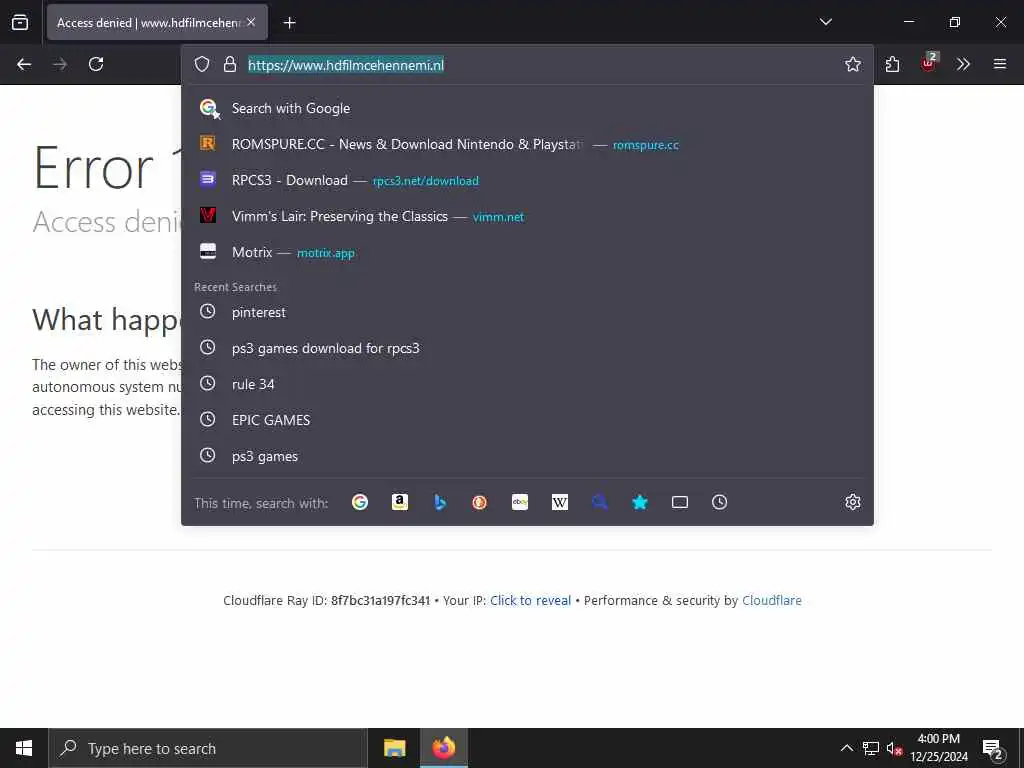Reload the current page
Screen dimensions: 1024x768
96,64
